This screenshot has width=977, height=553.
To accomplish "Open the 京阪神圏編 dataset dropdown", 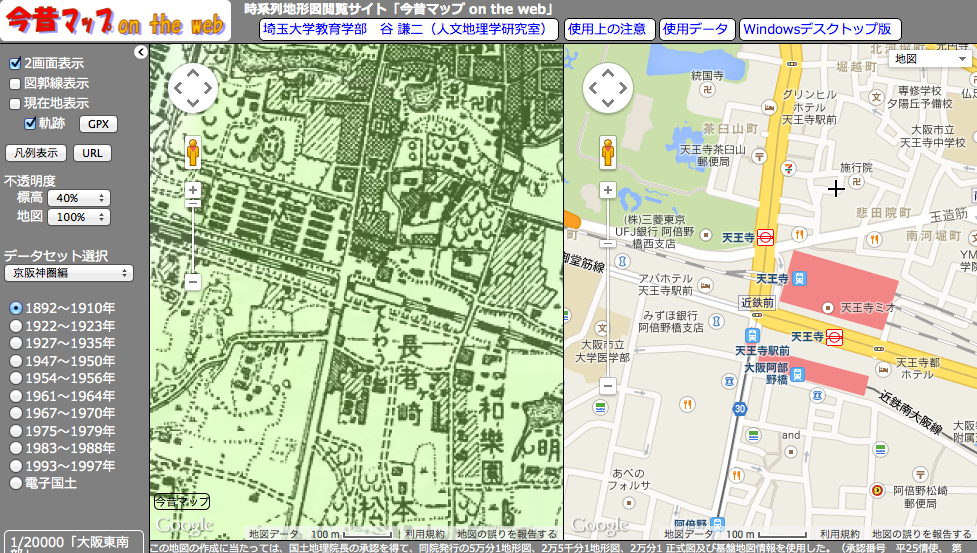I will pos(69,273).
